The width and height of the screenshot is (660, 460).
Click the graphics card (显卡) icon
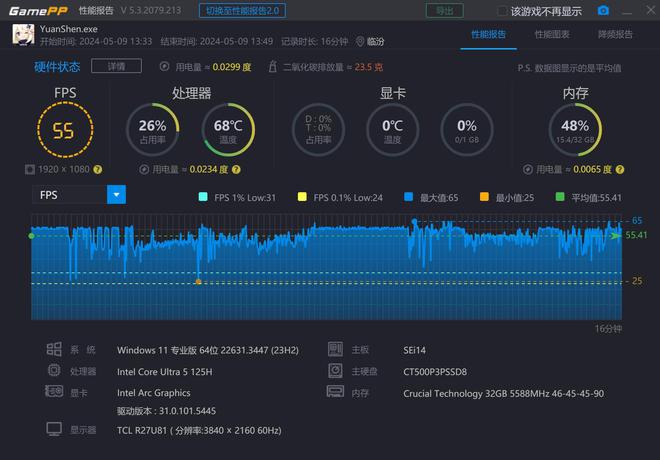click(x=54, y=391)
